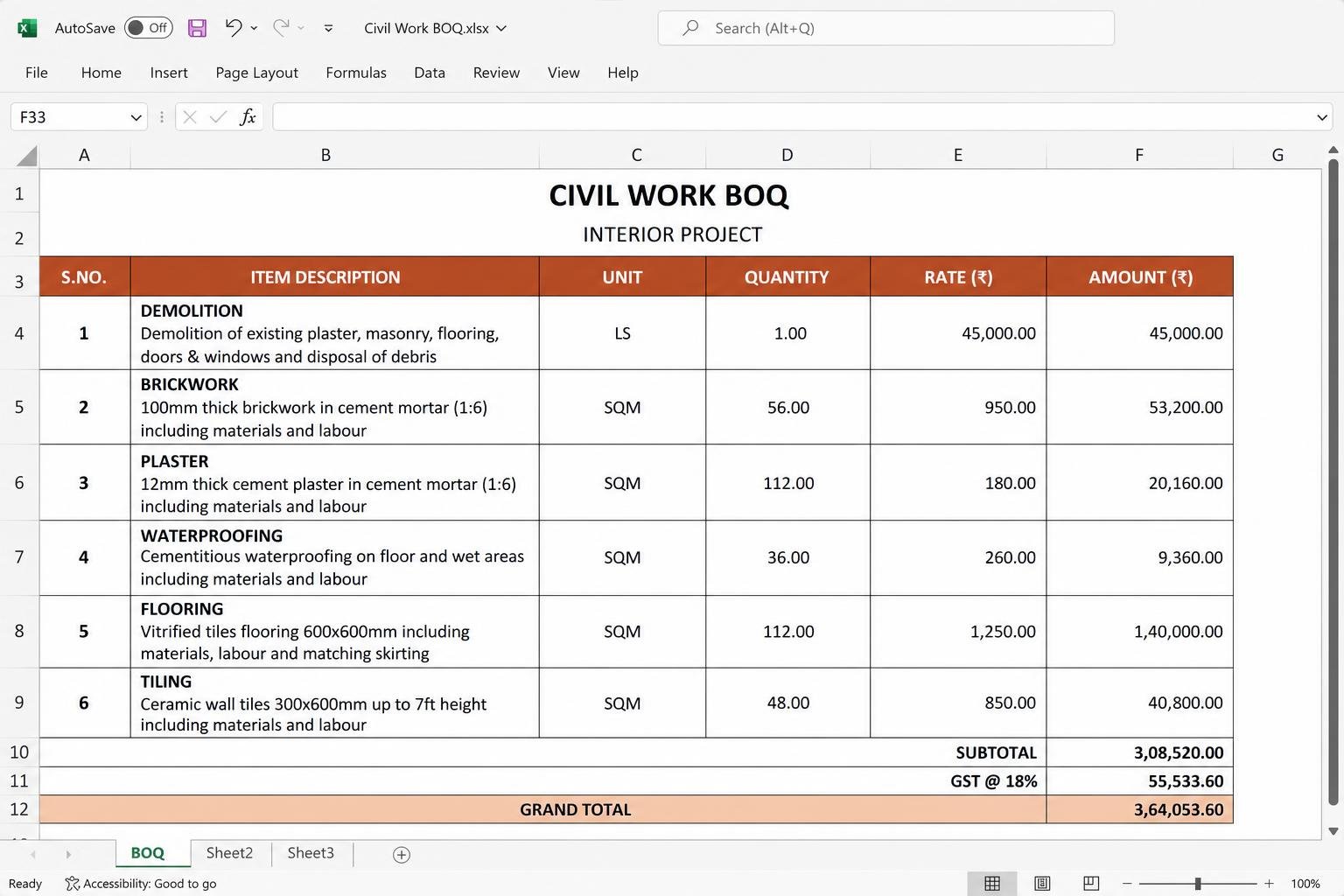Screen dimensions: 1344x896
Task: Click in the Search (Alt+Q) box
Action: pos(885,28)
